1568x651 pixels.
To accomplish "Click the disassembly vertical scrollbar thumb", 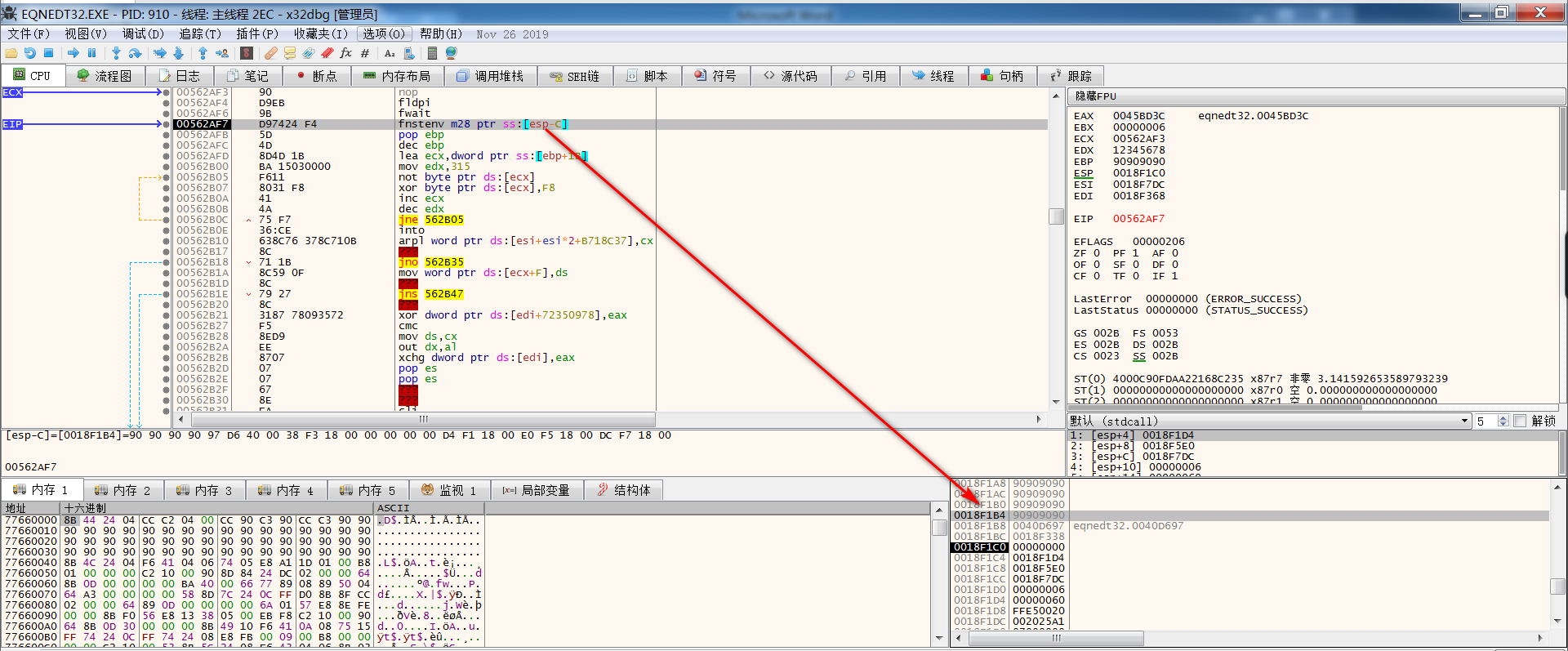I will (x=1056, y=216).
